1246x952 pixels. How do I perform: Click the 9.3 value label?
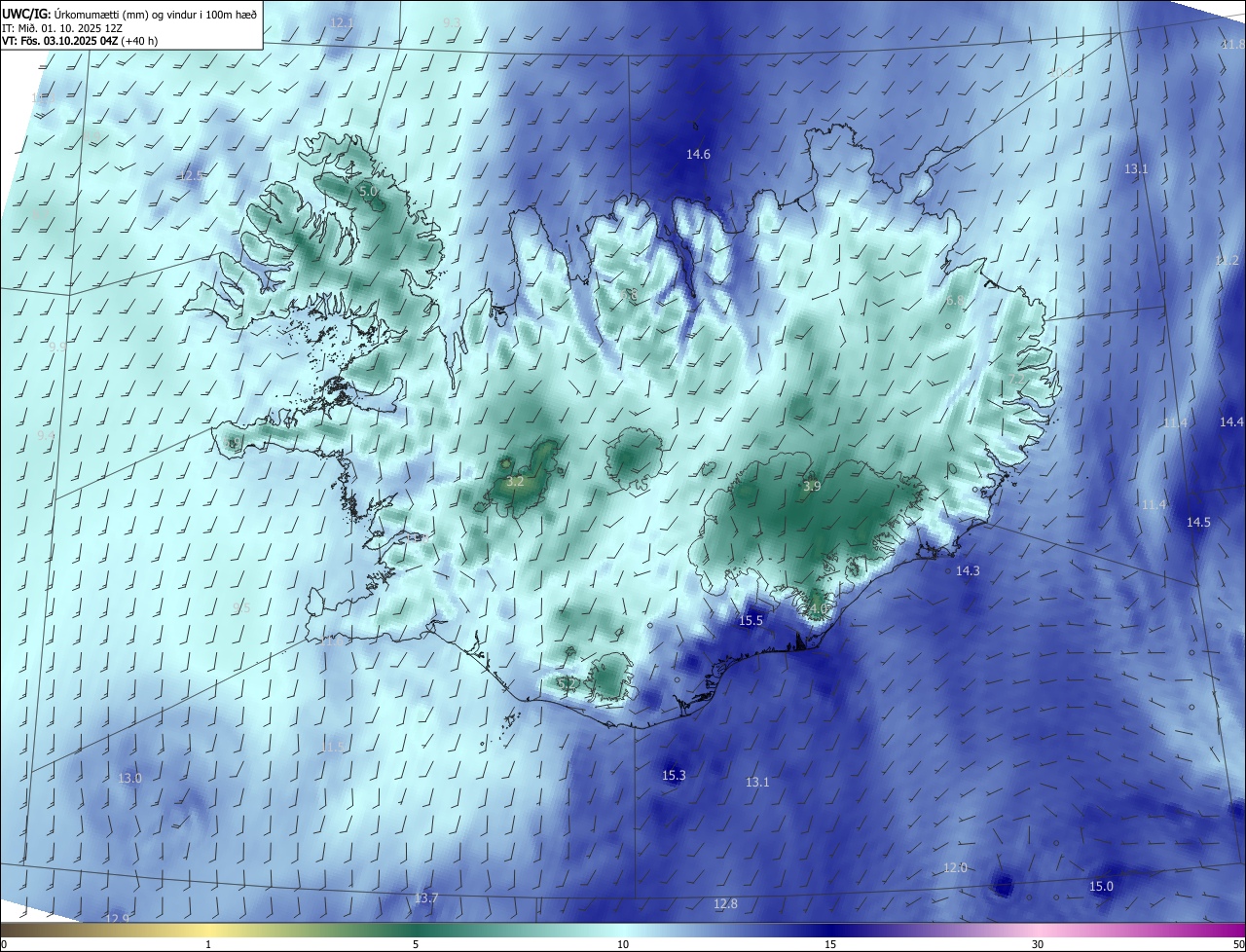pyautogui.click(x=452, y=22)
